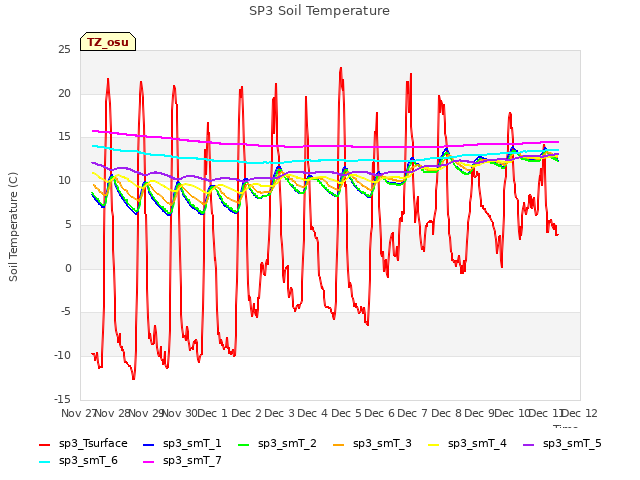Click the yellow sp3_smT_4 legend swatch
This screenshot has height=480, width=640.
point(433,444)
